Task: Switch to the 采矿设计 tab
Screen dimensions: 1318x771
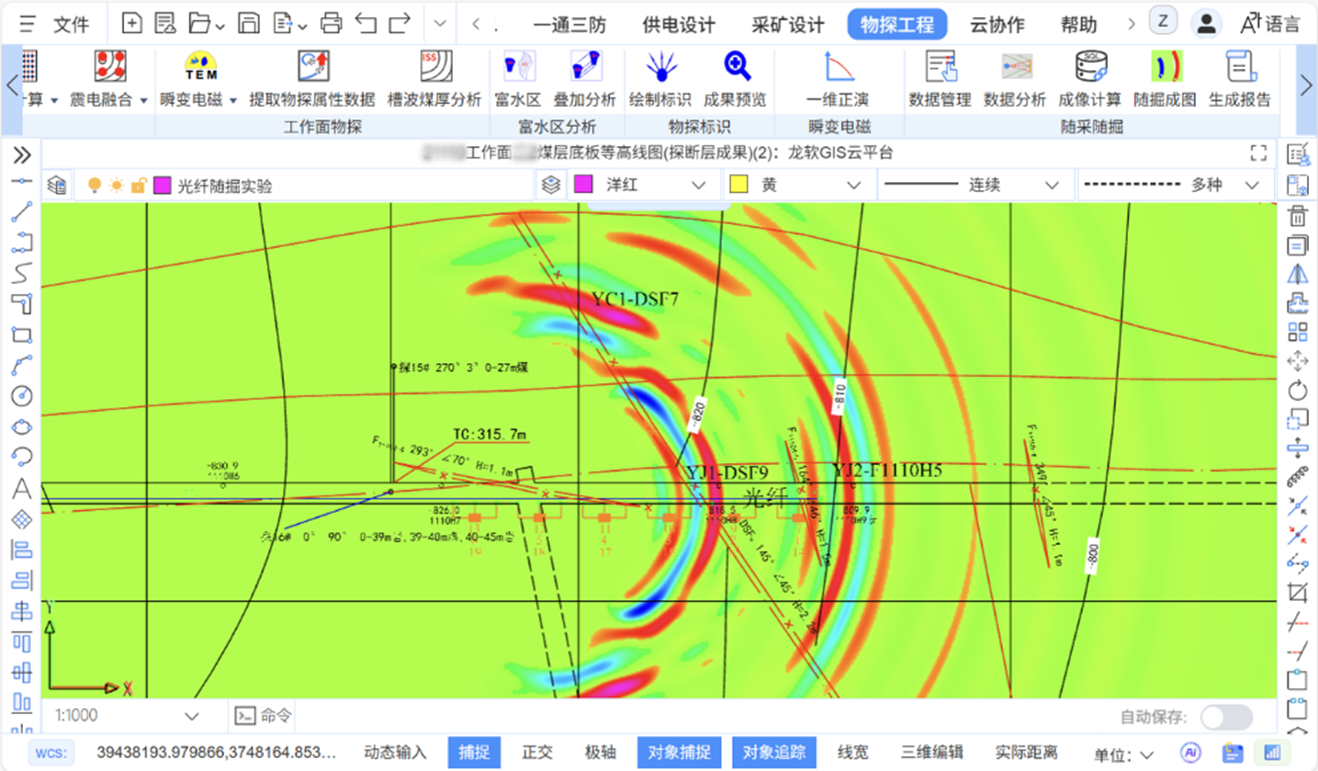Action: click(788, 25)
